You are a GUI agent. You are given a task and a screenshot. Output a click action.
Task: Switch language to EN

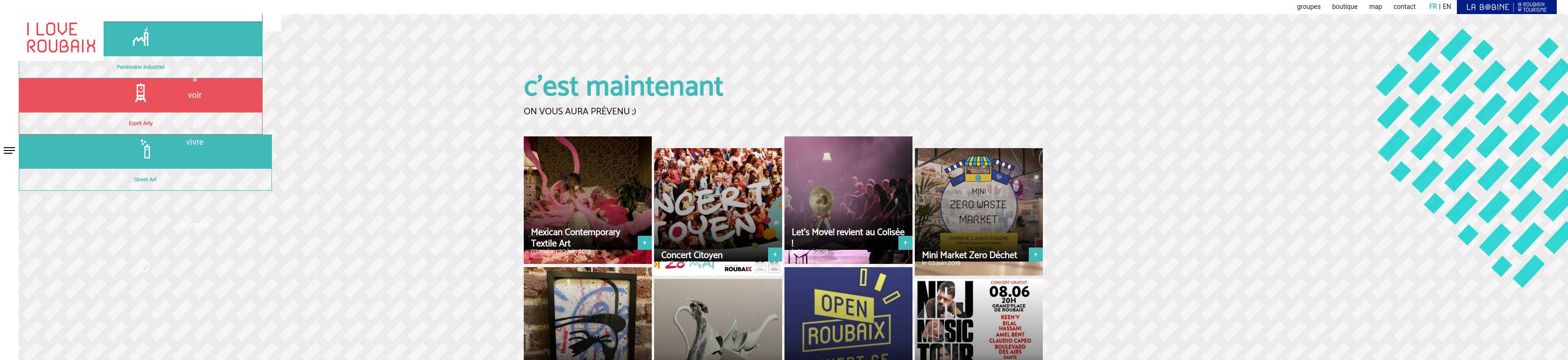click(1447, 7)
